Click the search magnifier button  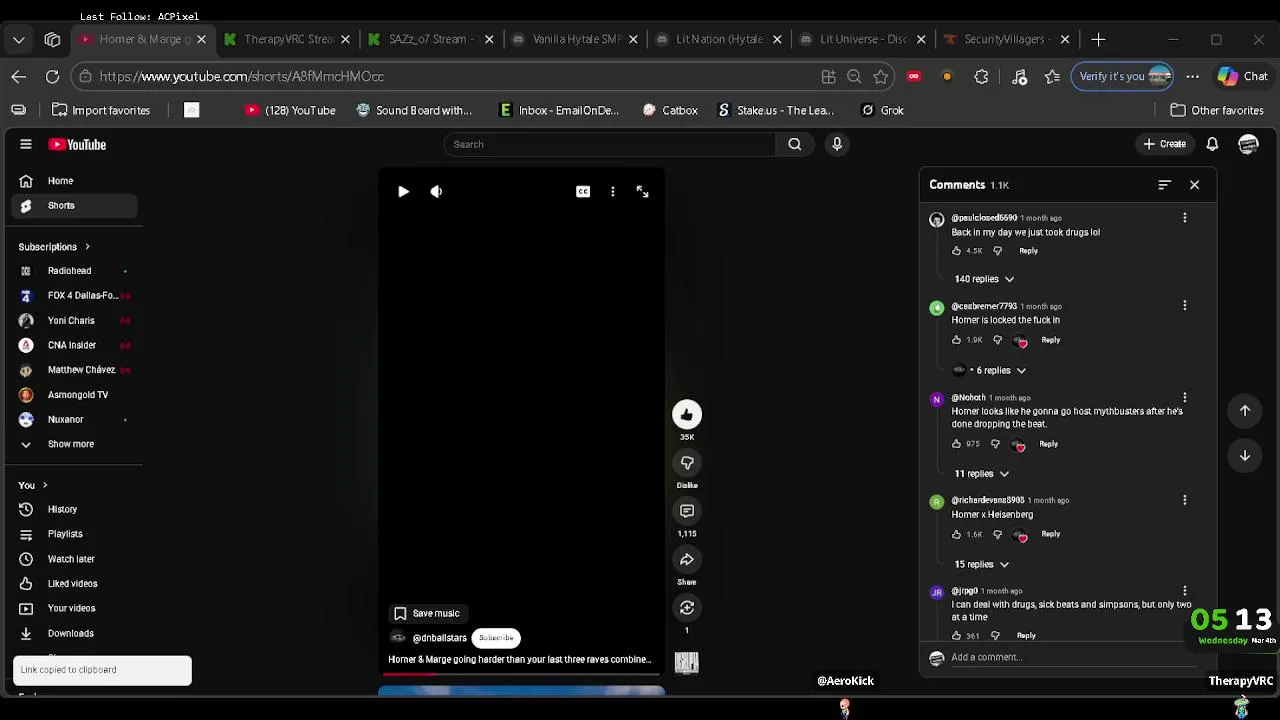point(794,144)
